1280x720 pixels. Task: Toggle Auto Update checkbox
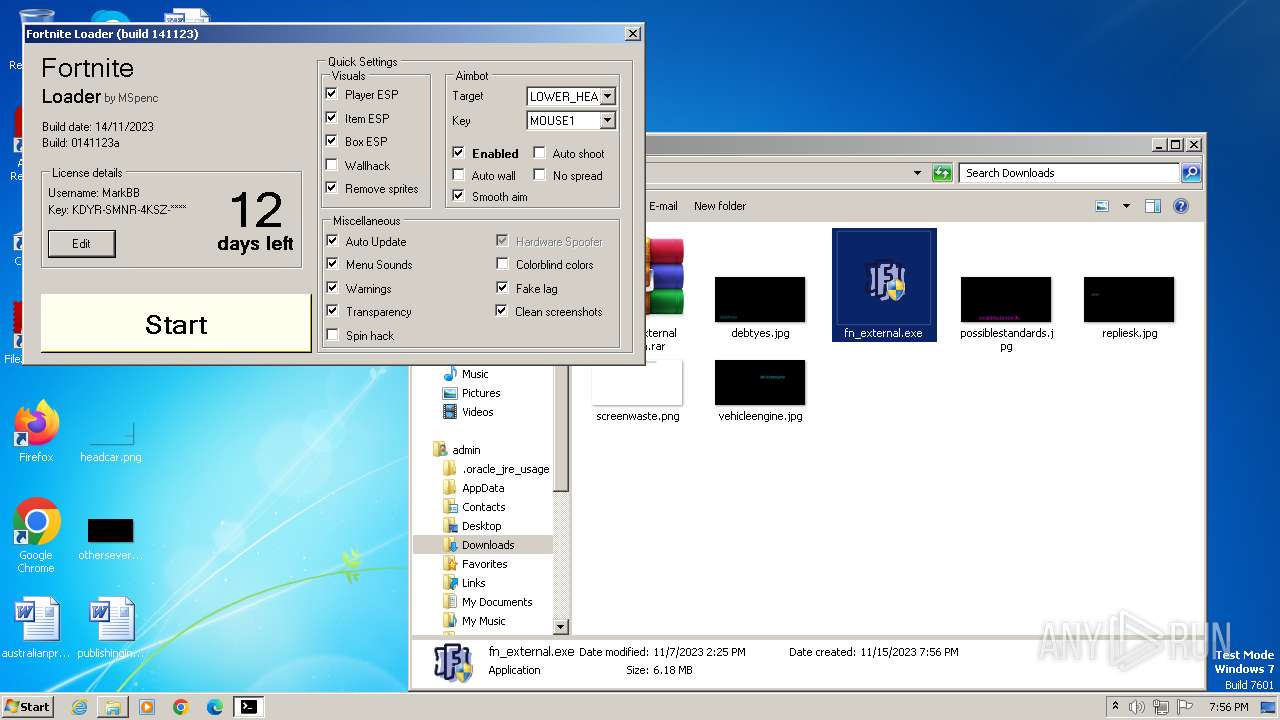tap(332, 241)
